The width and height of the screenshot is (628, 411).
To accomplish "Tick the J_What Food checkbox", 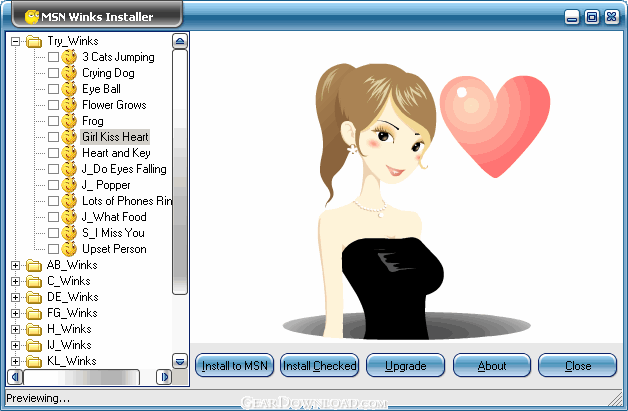I will pos(53,217).
